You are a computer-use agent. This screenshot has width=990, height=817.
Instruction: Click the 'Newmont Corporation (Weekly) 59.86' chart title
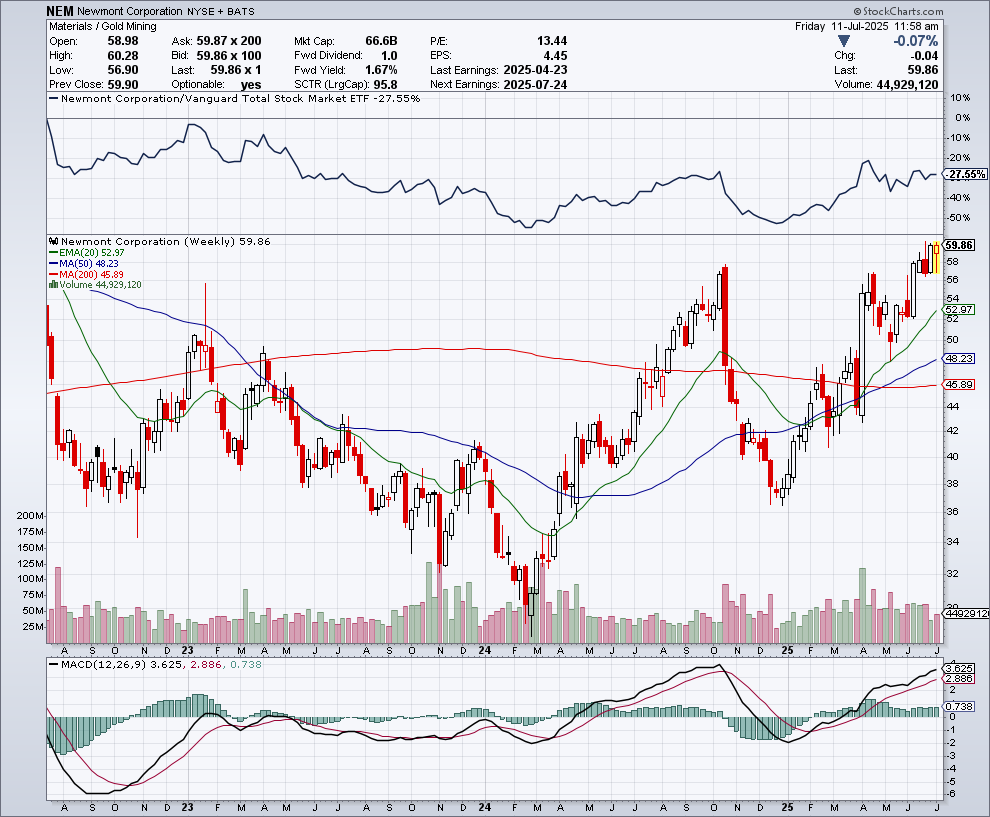[x=165, y=241]
